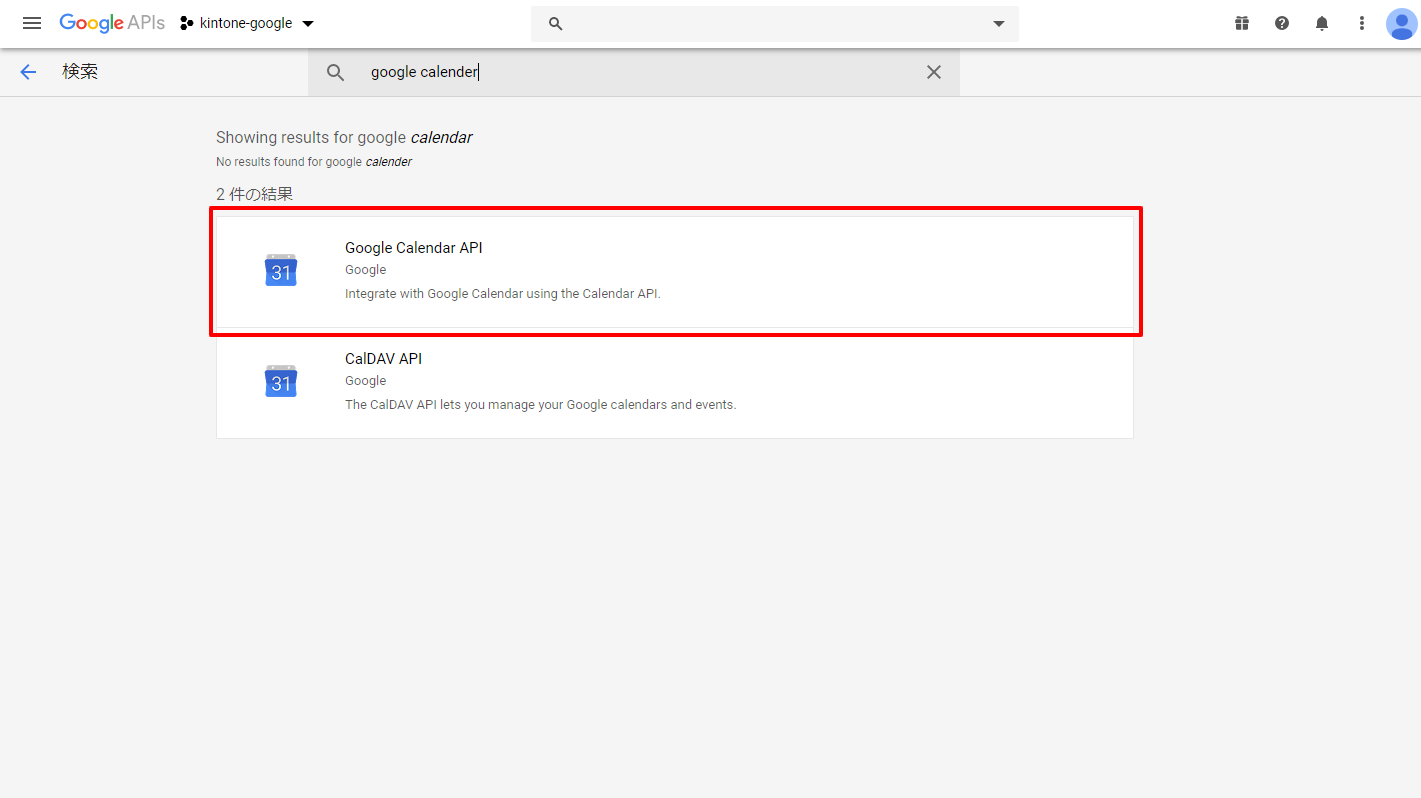This screenshot has height=798, width=1421.
Task: Click the '2 件の結果' results count
Action: (x=255, y=194)
